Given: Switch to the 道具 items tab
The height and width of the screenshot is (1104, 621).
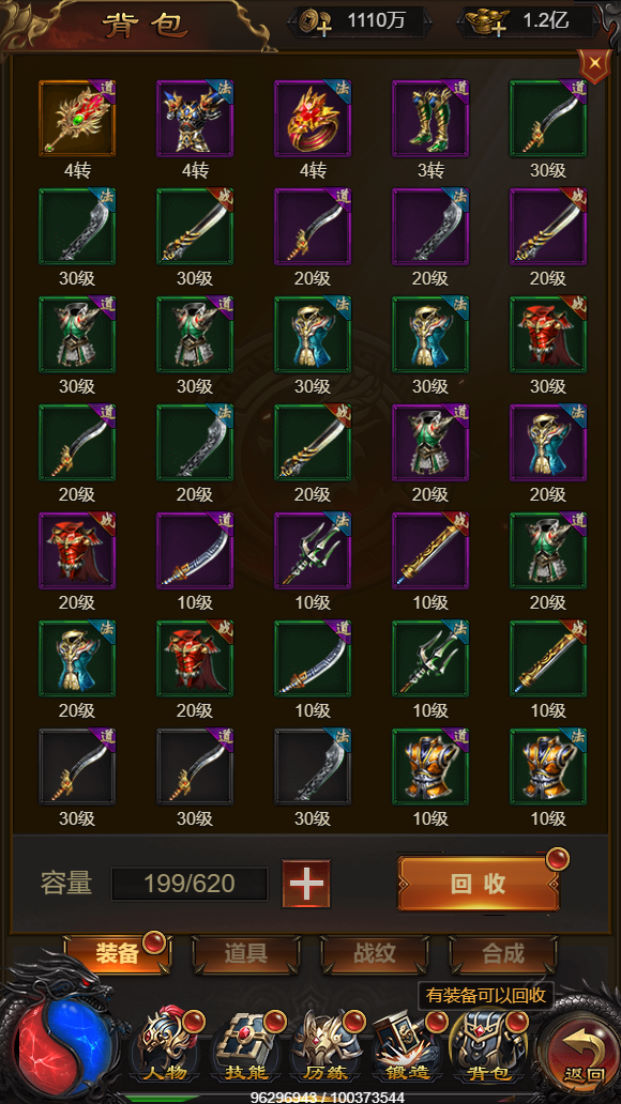Looking at the screenshot, I should (246, 954).
